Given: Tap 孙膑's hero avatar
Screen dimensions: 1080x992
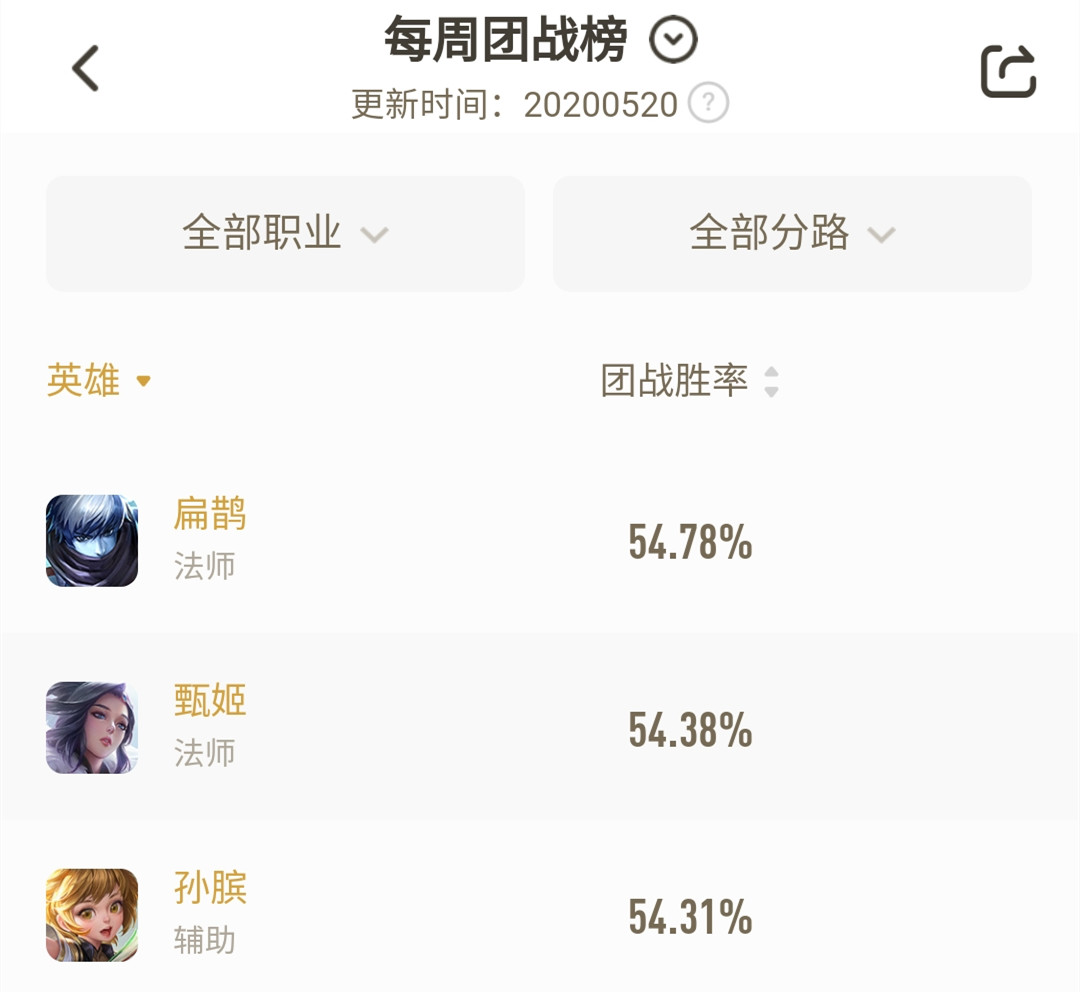Looking at the screenshot, I should 91,914.
